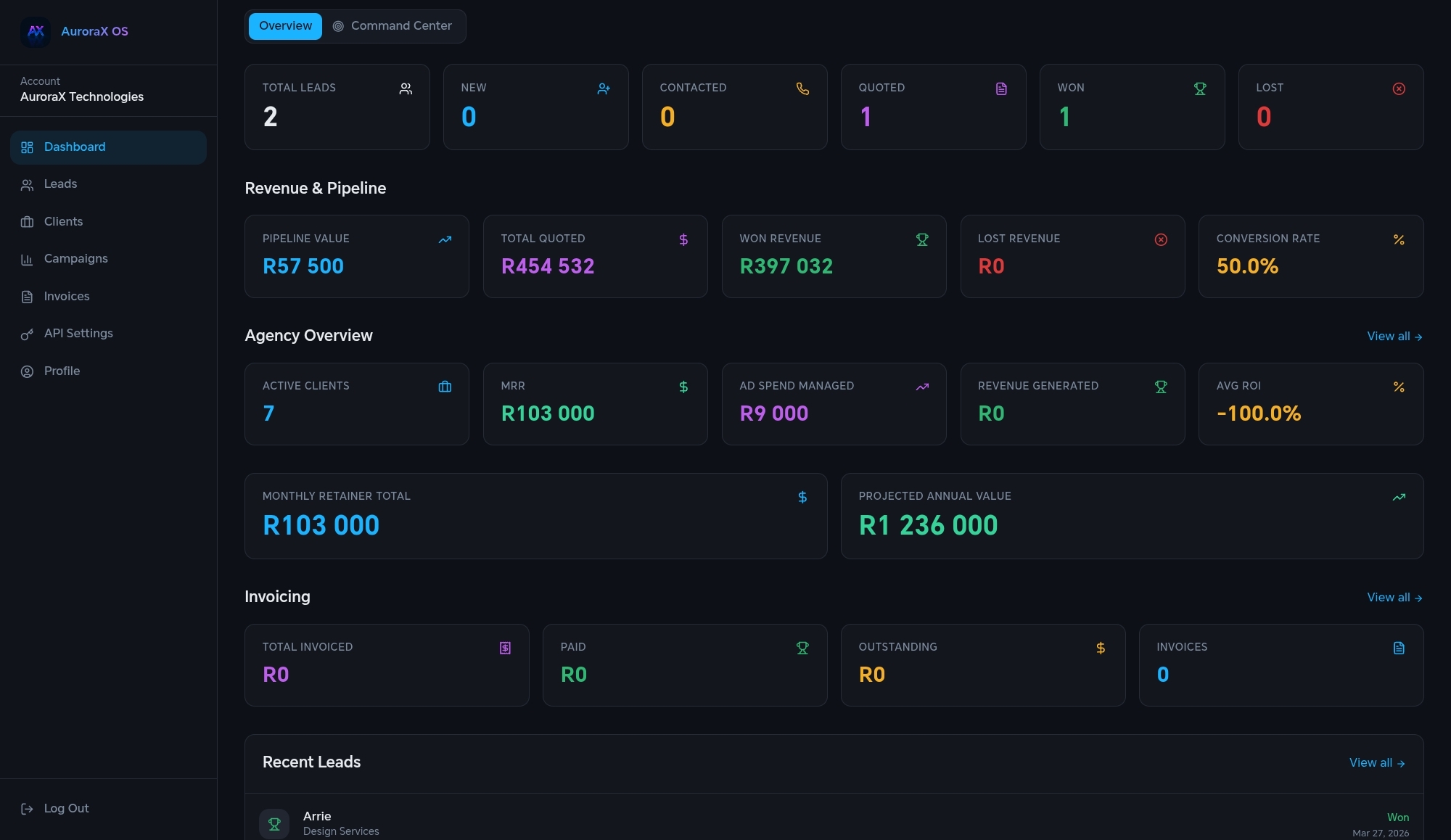The height and width of the screenshot is (840, 1451).
Task: Click View all next to Invoicing
Action: (1394, 598)
